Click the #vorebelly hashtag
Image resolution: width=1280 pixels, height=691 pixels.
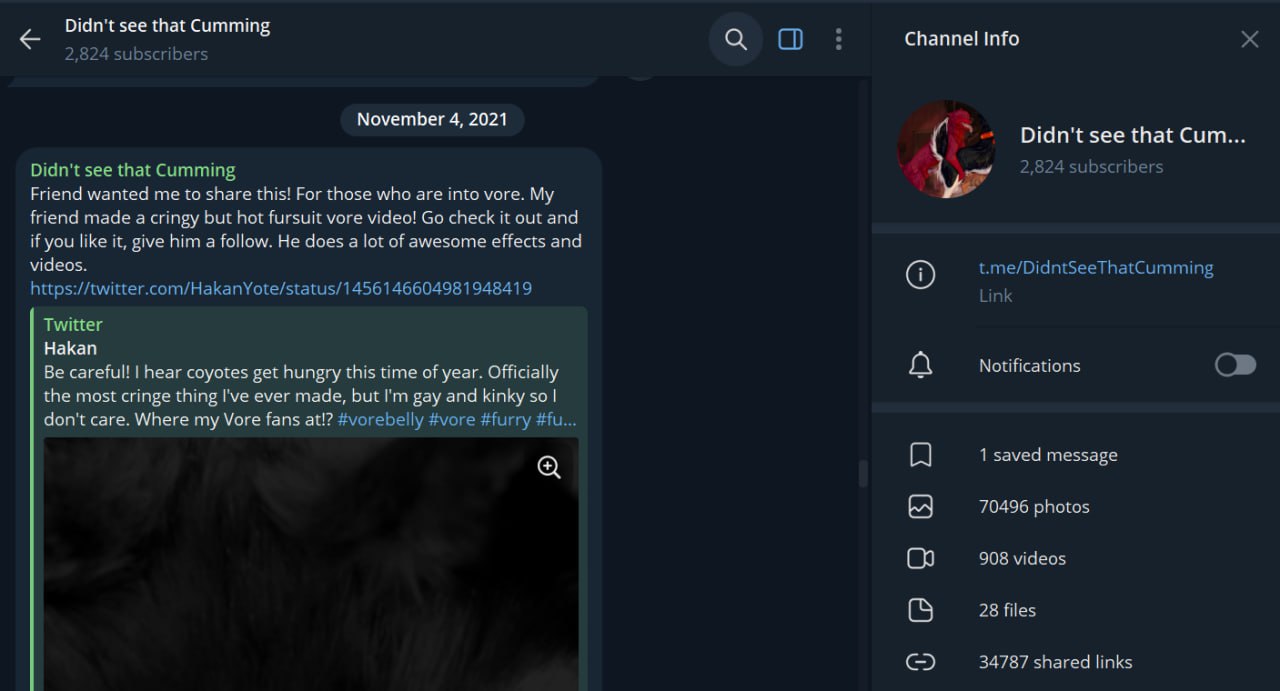[x=380, y=419]
